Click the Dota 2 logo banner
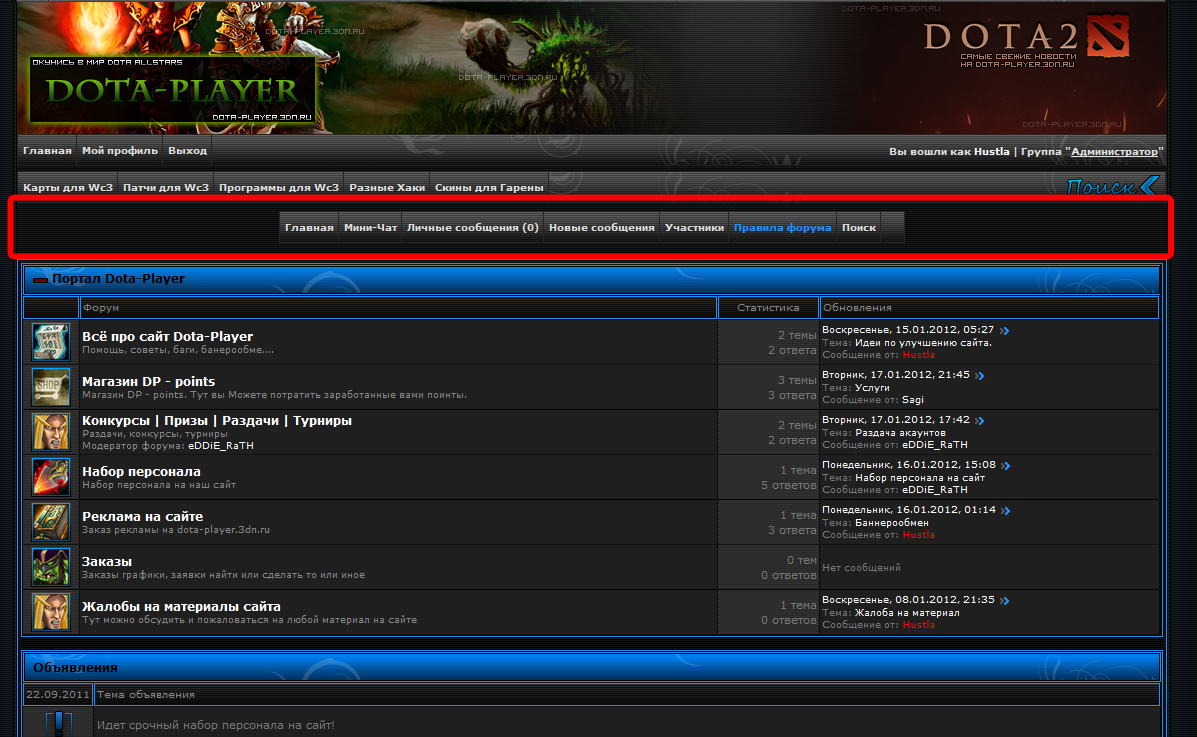The height and width of the screenshot is (737, 1197). click(x=1026, y=42)
